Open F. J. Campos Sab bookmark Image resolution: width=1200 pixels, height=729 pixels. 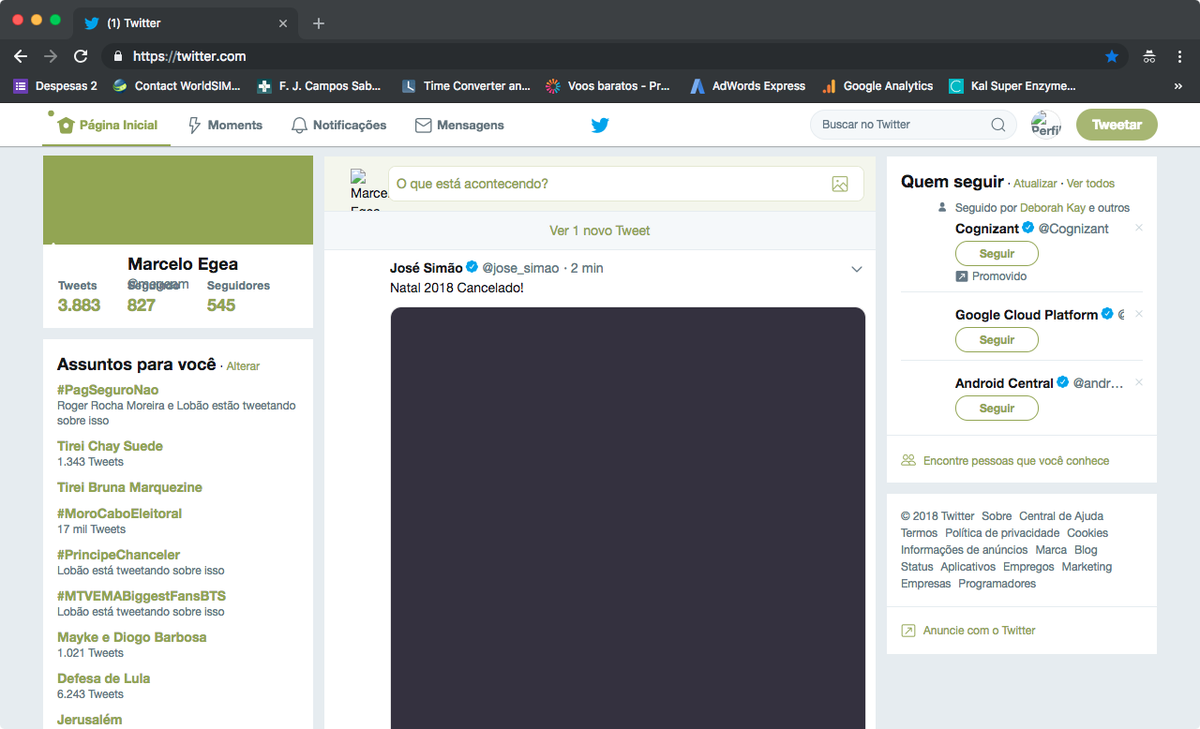(x=319, y=86)
